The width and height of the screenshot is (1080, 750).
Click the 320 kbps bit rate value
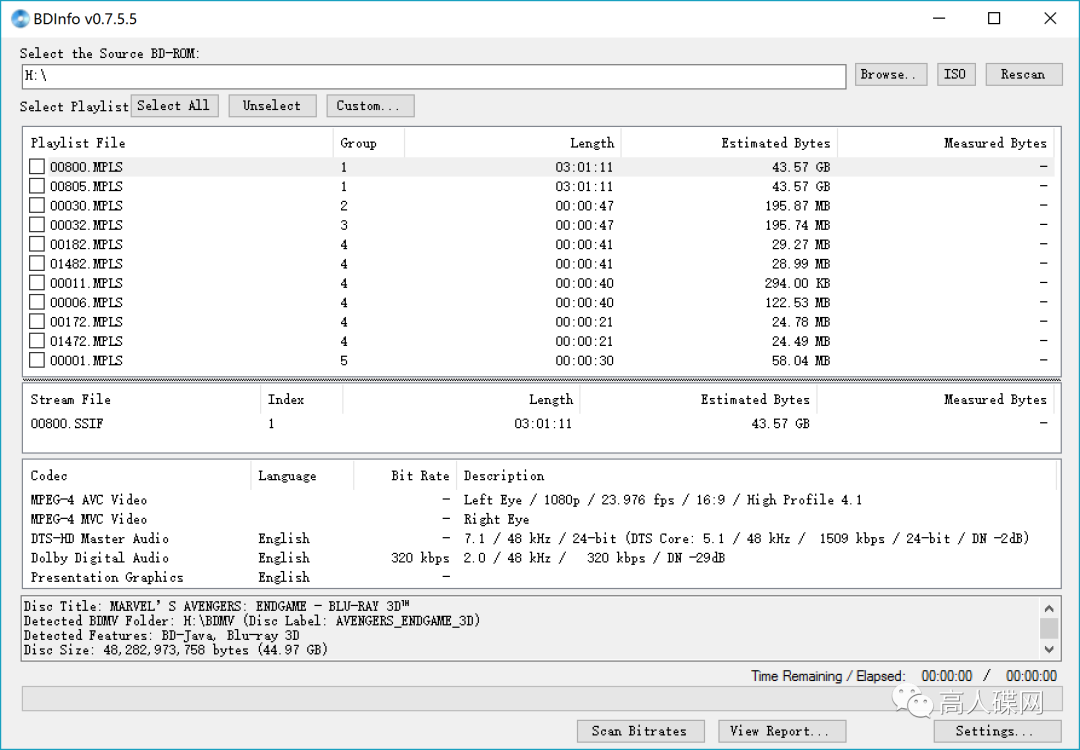point(419,558)
